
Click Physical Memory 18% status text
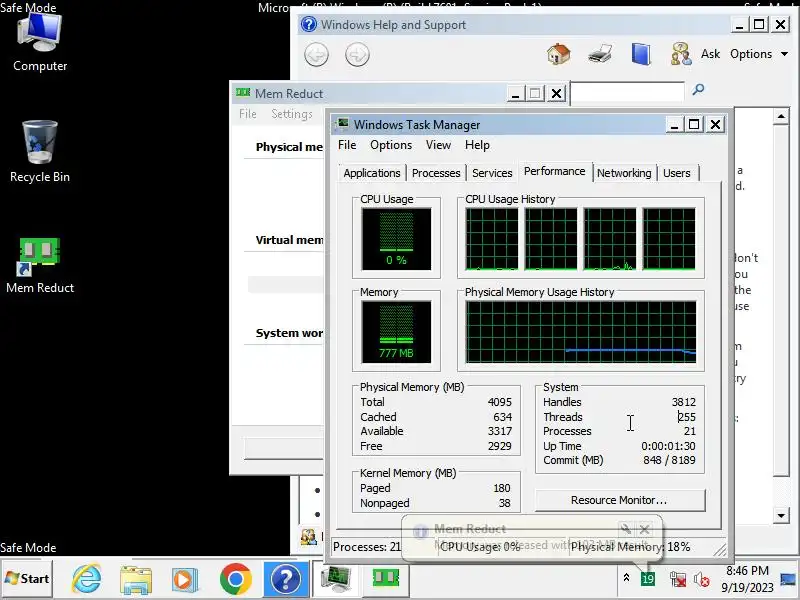(630, 547)
